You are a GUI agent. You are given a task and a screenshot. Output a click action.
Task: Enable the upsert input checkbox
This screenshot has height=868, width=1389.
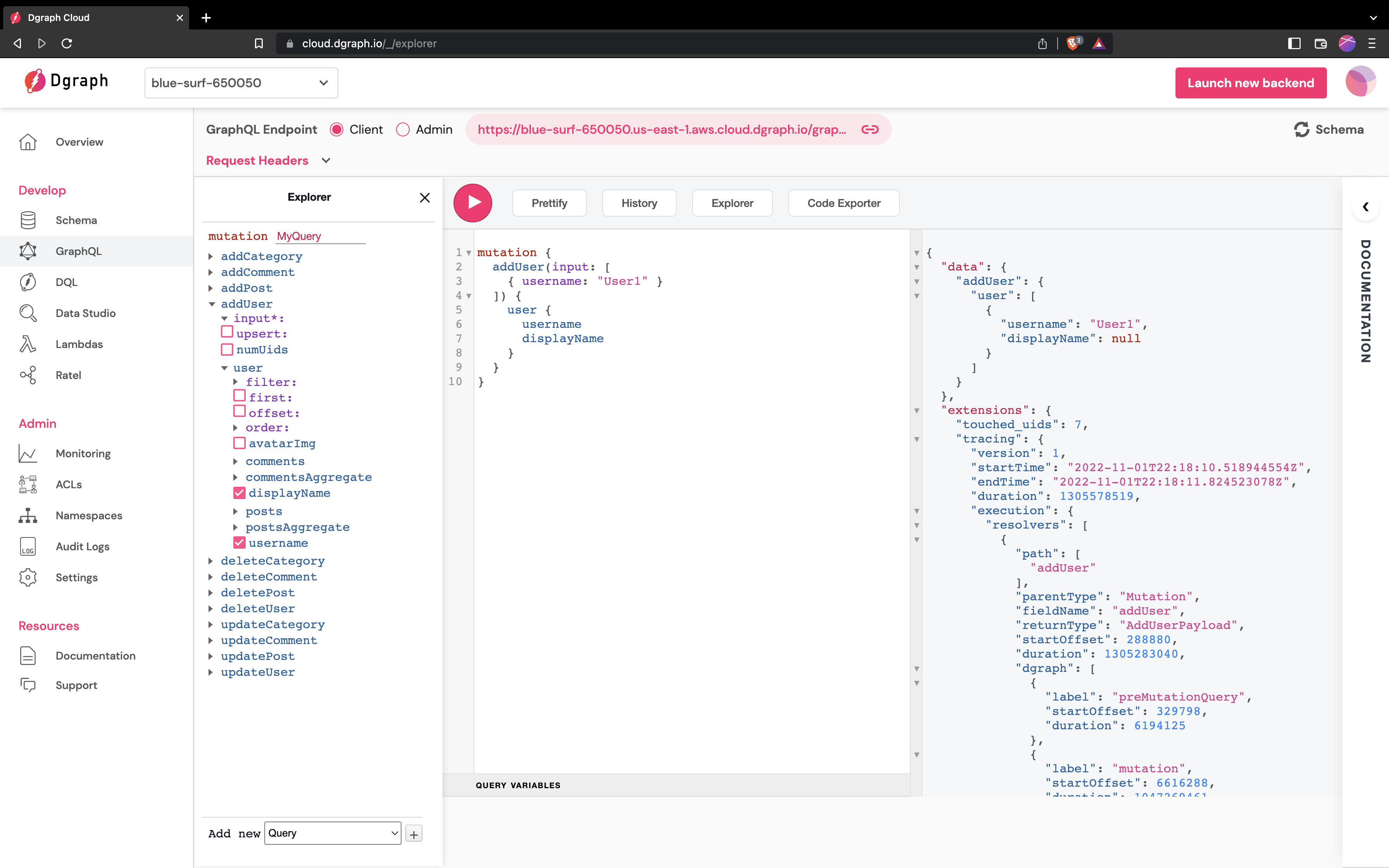coord(228,332)
